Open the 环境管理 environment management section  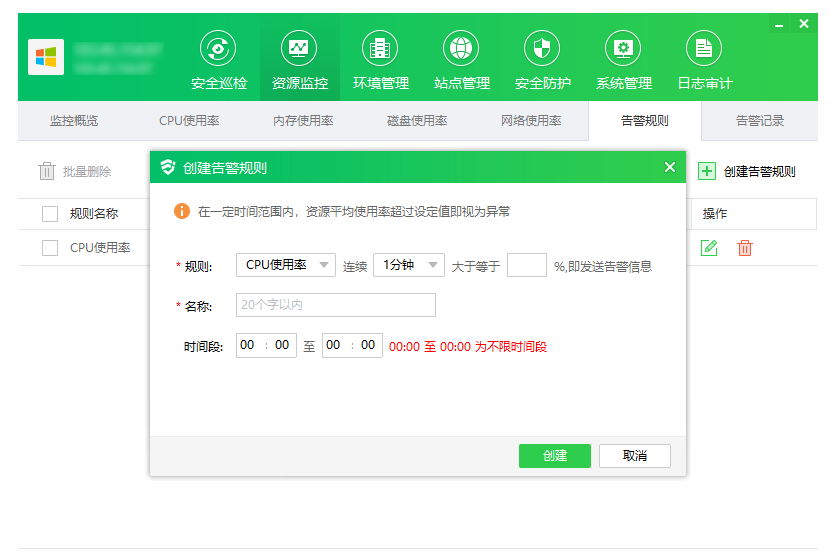[x=380, y=60]
